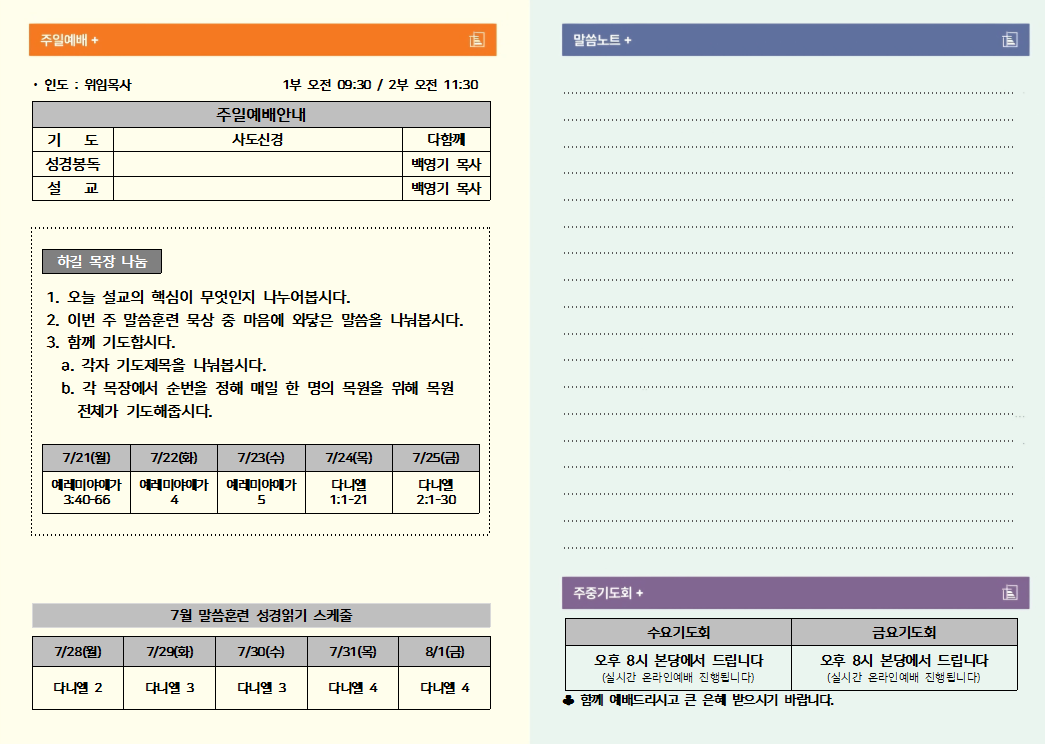
Task: Click the 하길 목장 나눔 label button
Action: [102, 262]
